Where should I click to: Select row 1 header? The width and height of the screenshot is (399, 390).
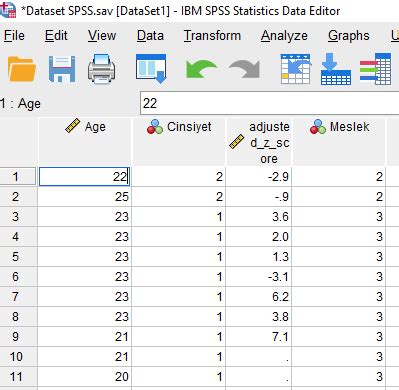pyautogui.click(x=18, y=176)
